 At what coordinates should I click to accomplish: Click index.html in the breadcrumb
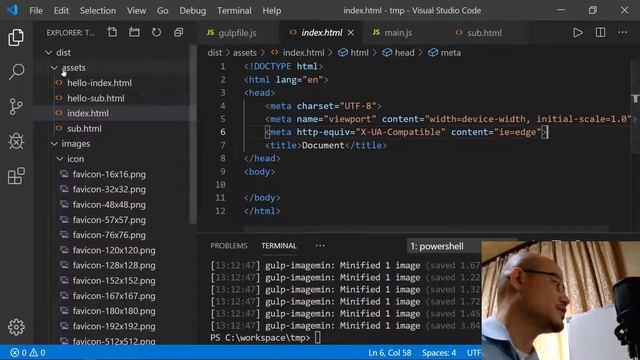[x=303, y=53]
